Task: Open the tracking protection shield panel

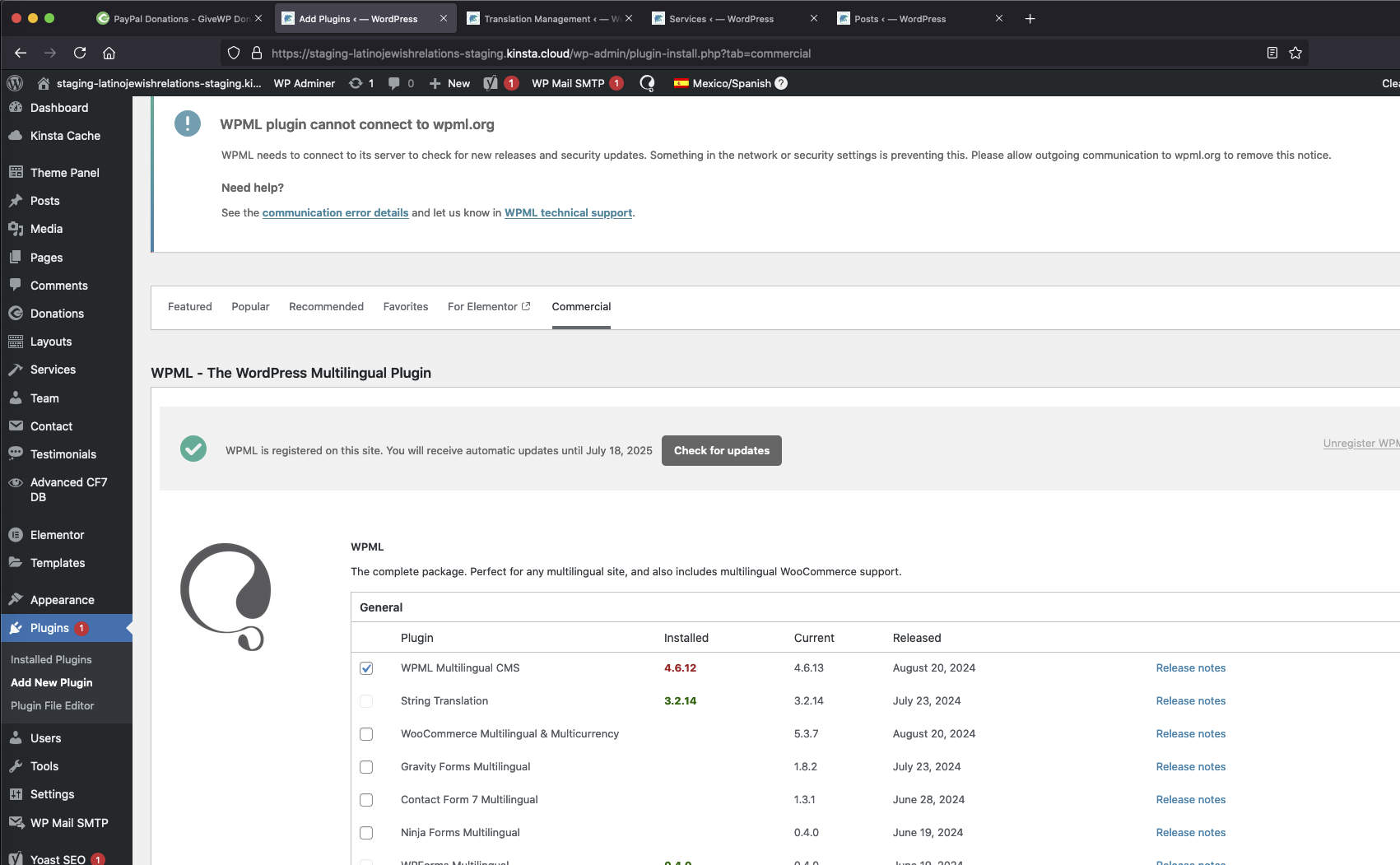Action: (x=234, y=53)
